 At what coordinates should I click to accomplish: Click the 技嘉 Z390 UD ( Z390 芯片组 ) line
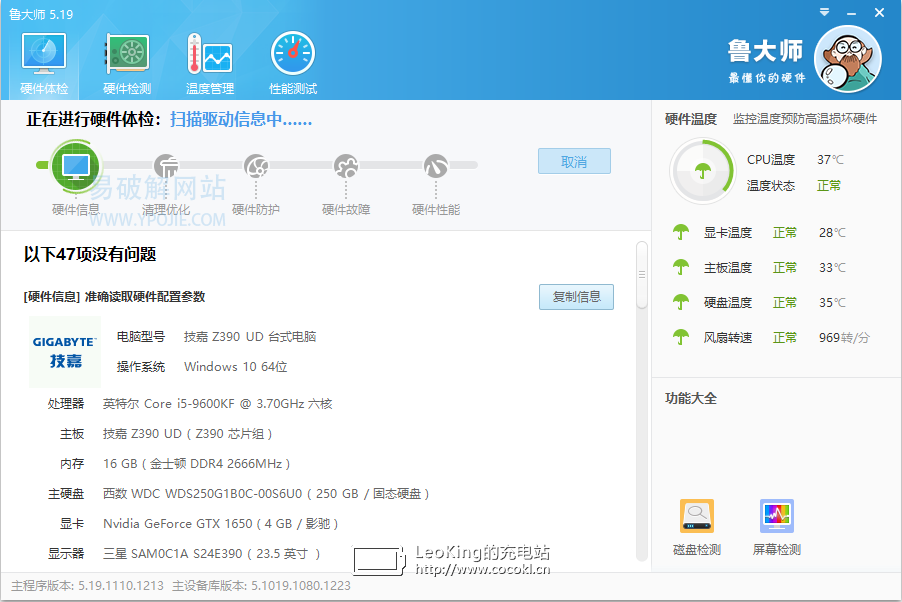click(x=188, y=433)
